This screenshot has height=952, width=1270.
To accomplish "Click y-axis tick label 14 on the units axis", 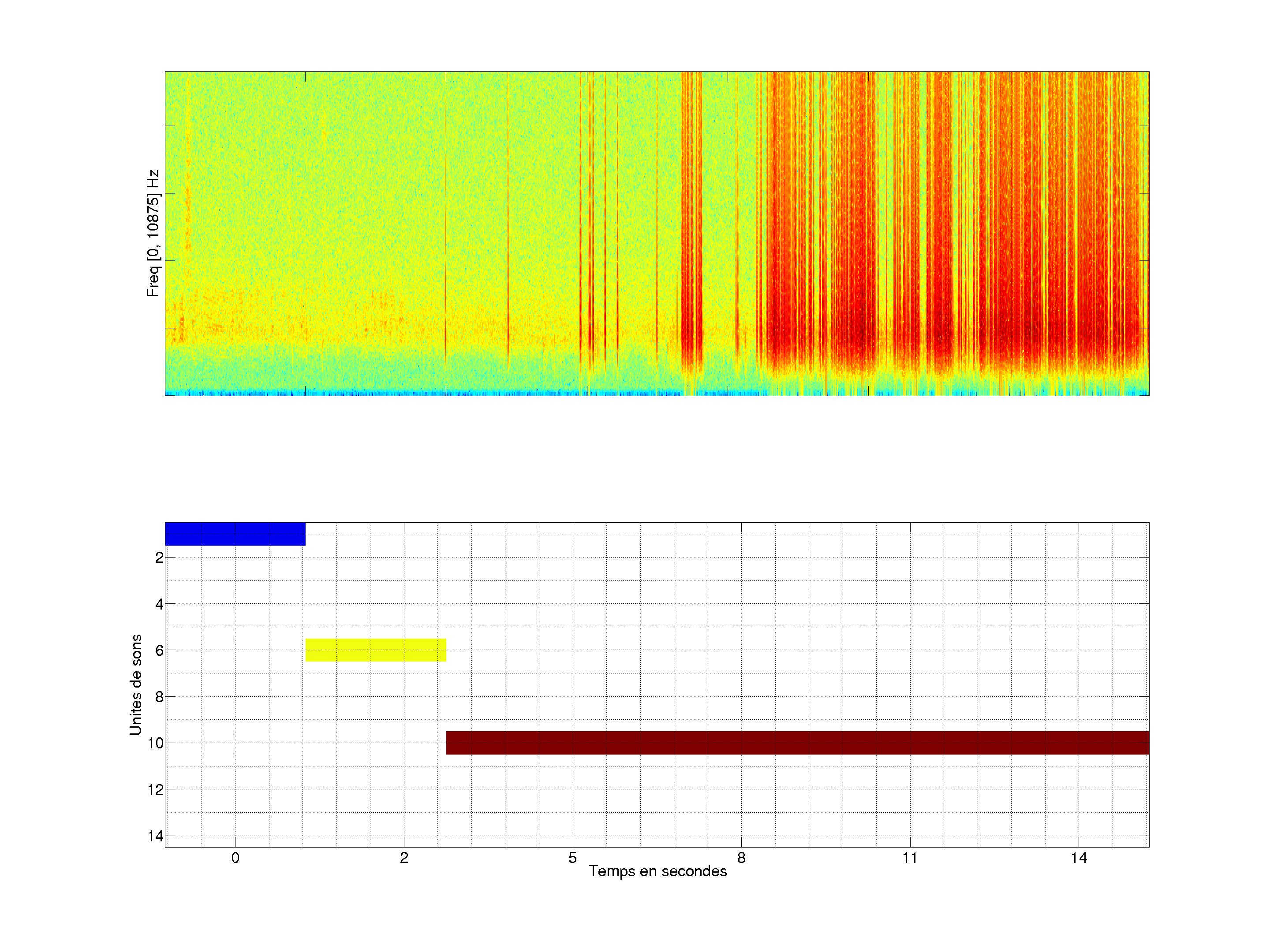I will [156, 836].
